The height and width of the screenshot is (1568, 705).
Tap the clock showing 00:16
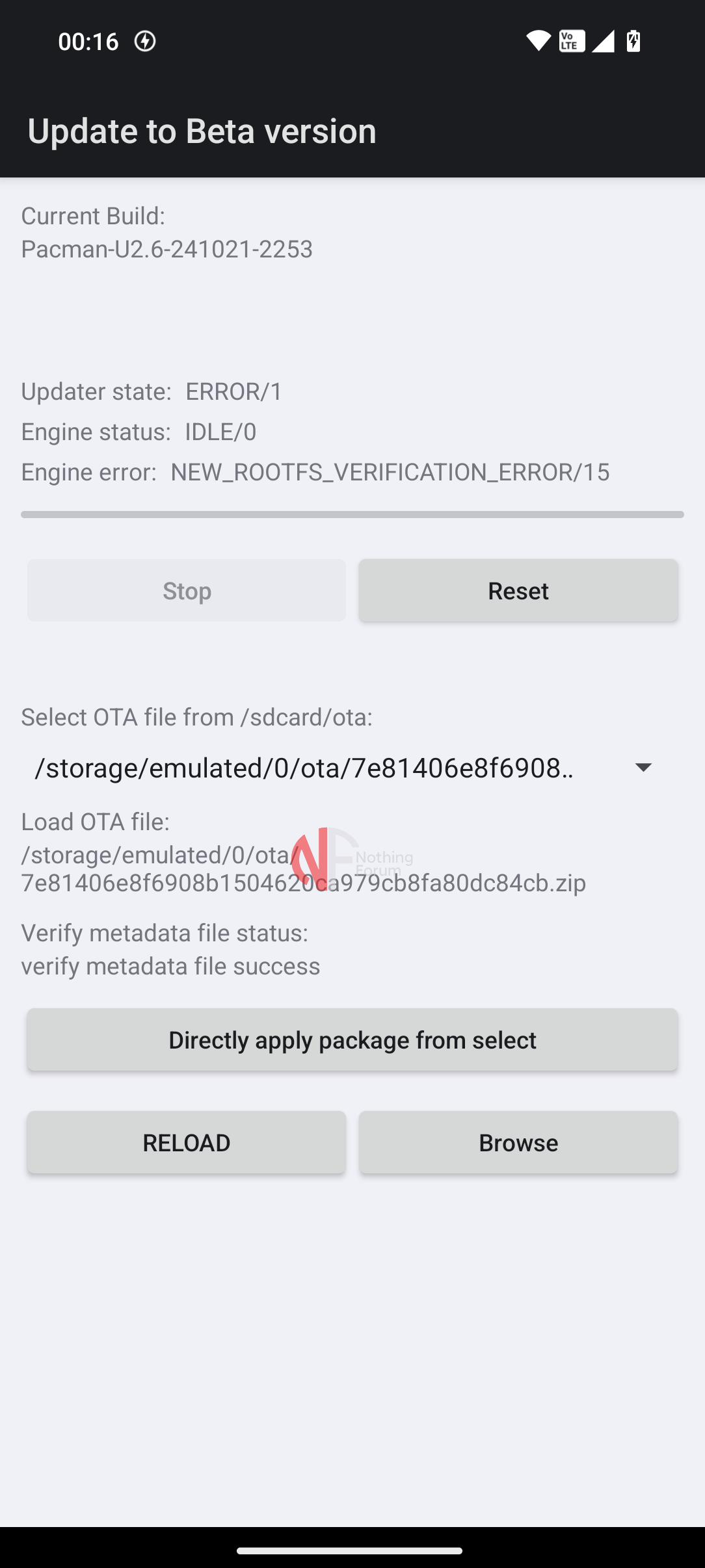pyautogui.click(x=88, y=40)
